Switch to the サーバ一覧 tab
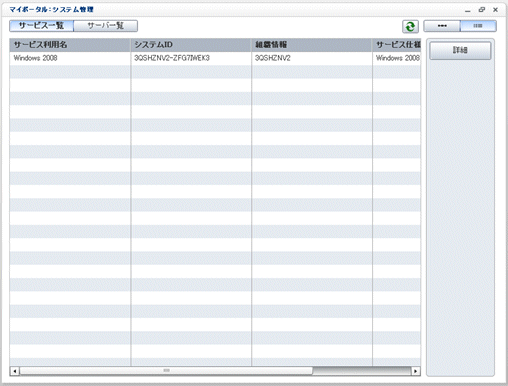Image resolution: width=508 pixels, height=386 pixels. point(105,26)
